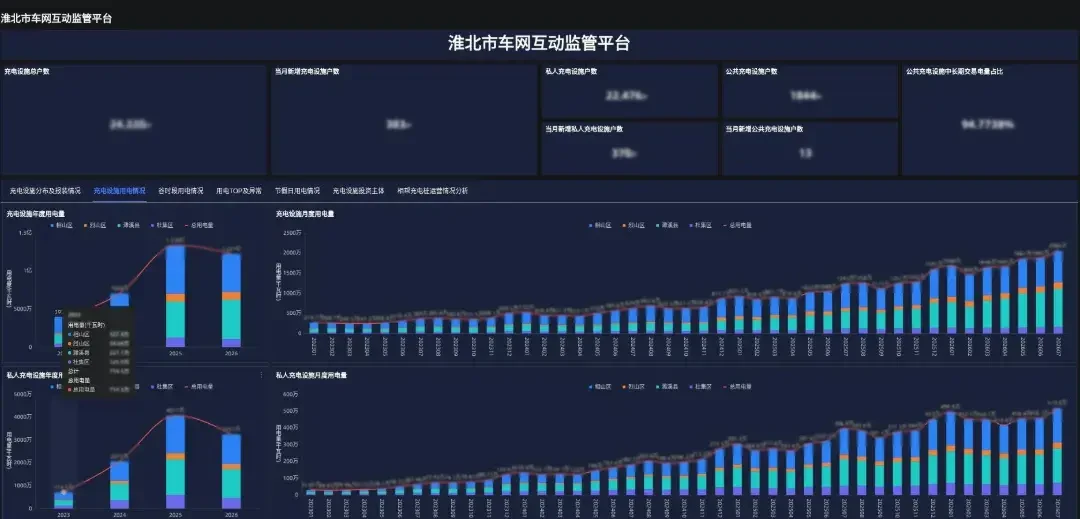Toggle 濉溪县 legend in 充电设施月度用电量 chart
Screen dimensions: 1080x519
(x=667, y=225)
